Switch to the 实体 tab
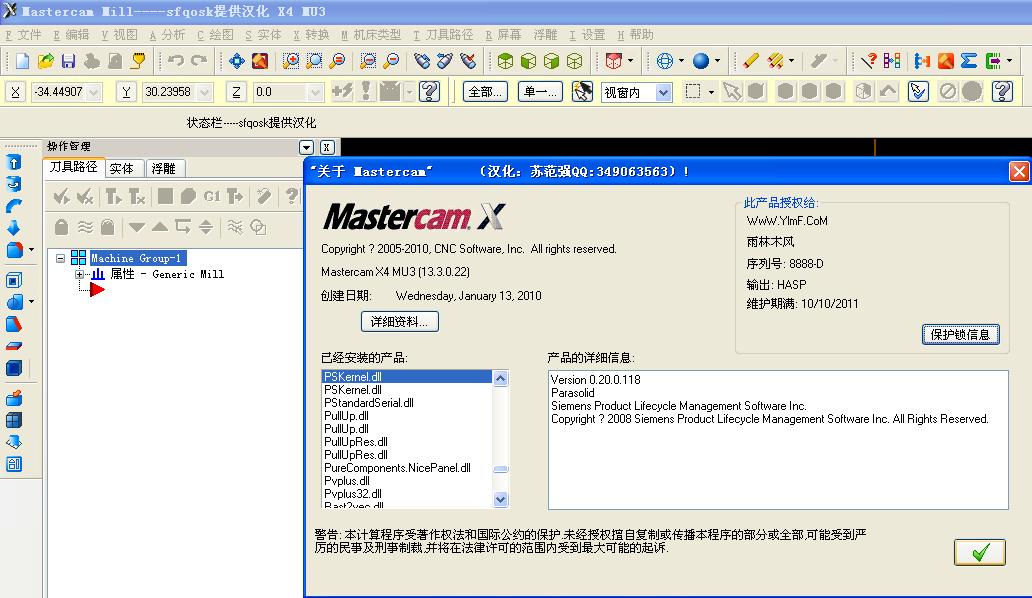The width and height of the screenshot is (1032, 598). (x=122, y=168)
